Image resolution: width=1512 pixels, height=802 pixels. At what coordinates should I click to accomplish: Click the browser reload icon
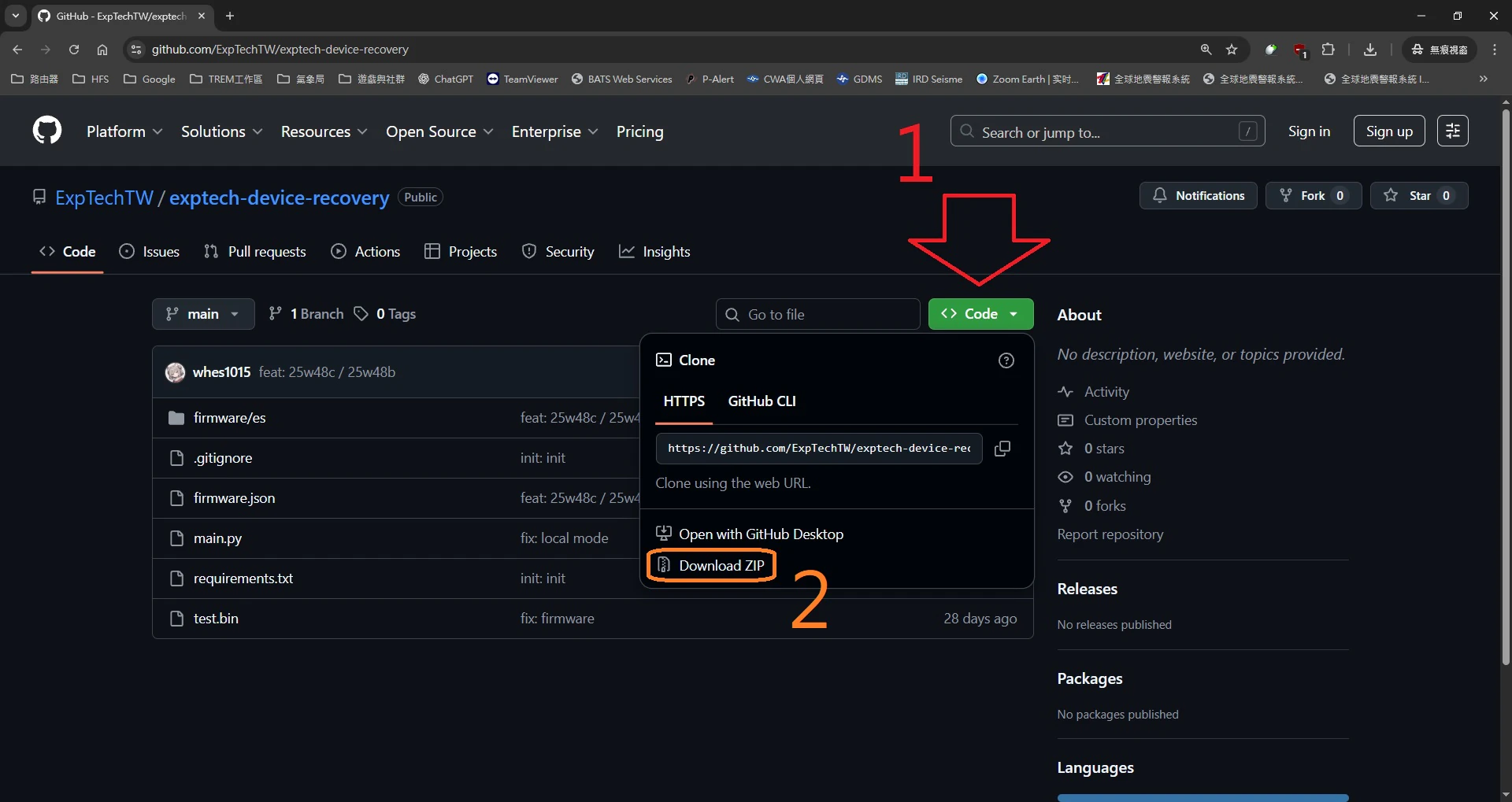[x=74, y=50]
